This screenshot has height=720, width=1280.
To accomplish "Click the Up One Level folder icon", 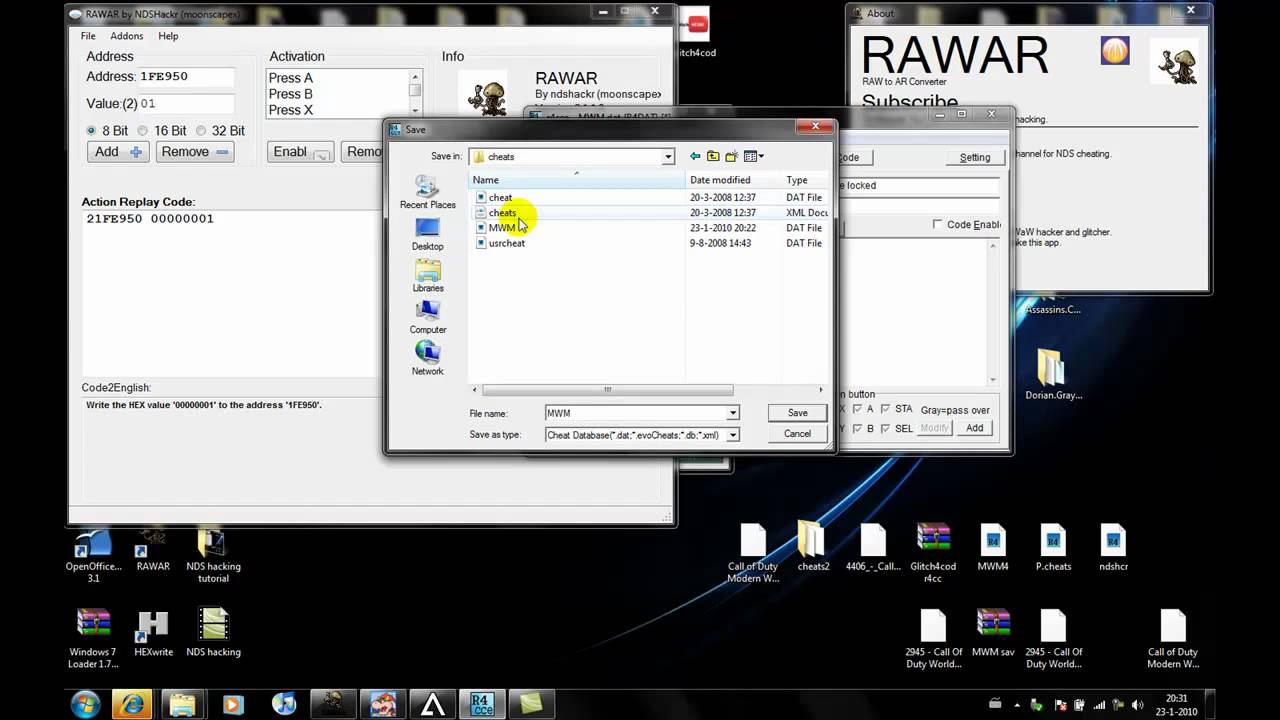I will (713, 156).
